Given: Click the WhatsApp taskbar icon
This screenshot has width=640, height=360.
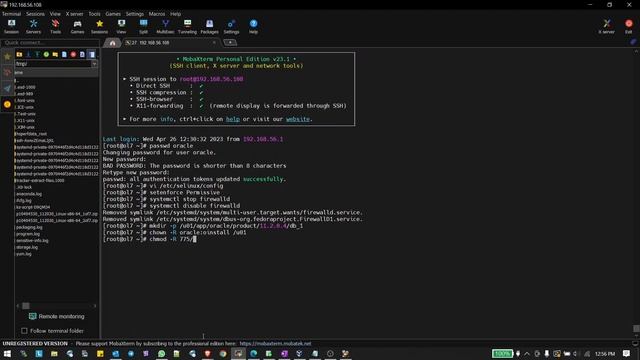Looking at the screenshot, I should 162,353.
